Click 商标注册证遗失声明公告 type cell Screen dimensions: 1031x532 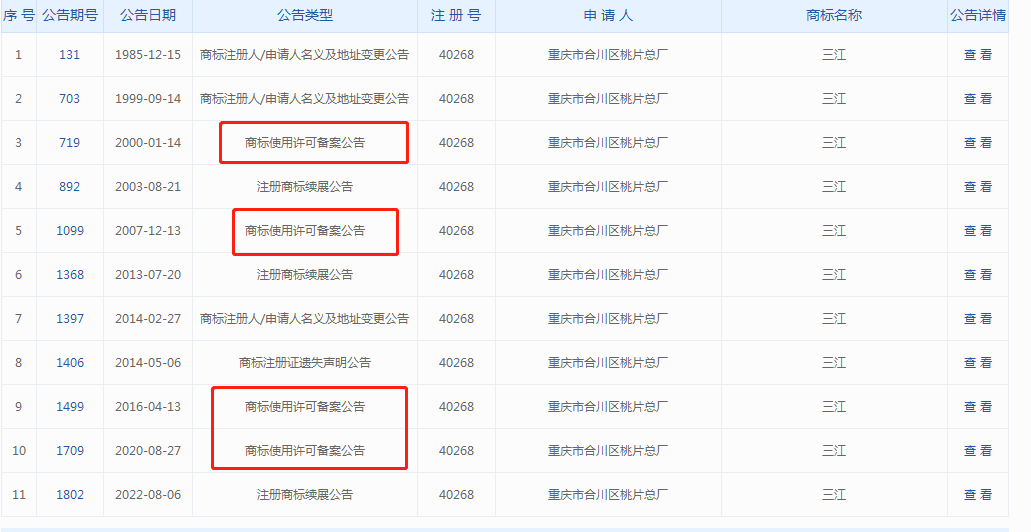[x=305, y=362]
